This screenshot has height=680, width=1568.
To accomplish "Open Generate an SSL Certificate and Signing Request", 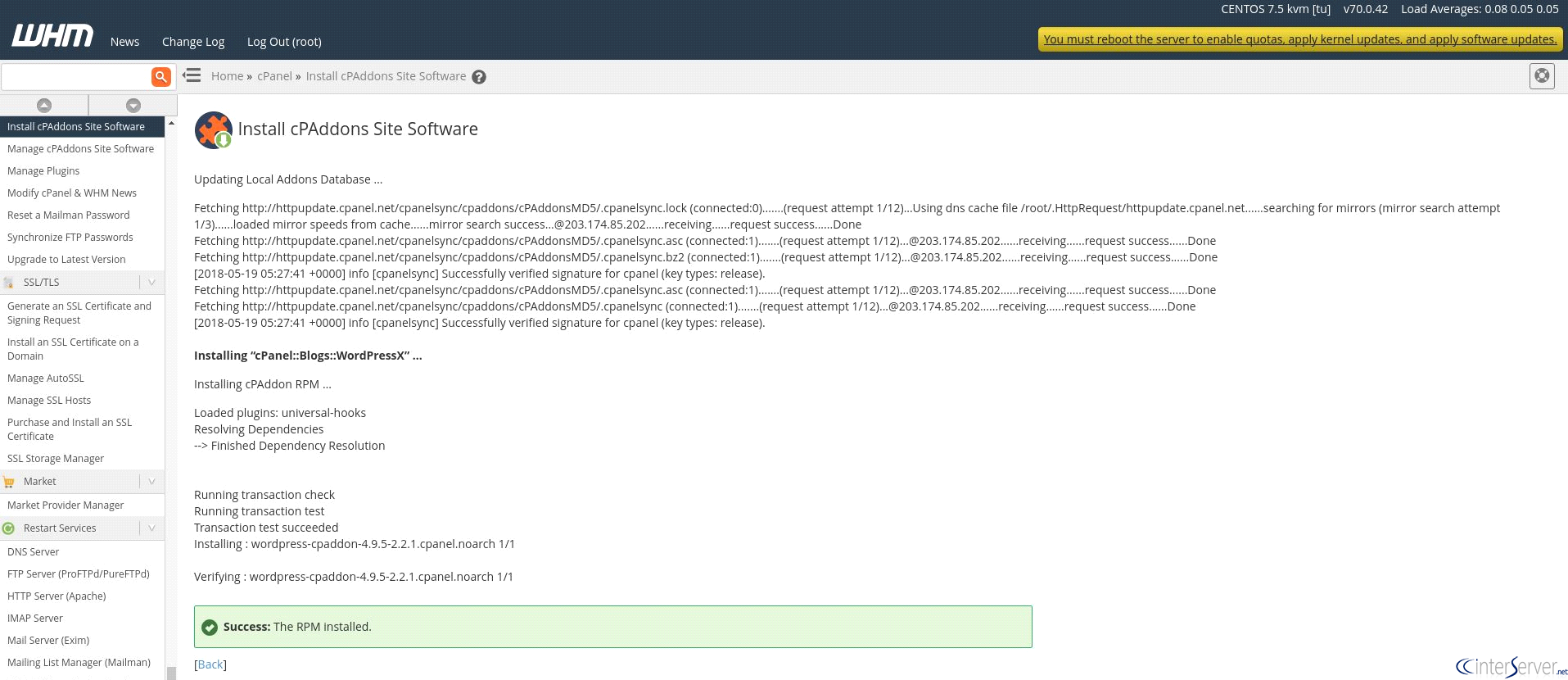I will (x=79, y=313).
